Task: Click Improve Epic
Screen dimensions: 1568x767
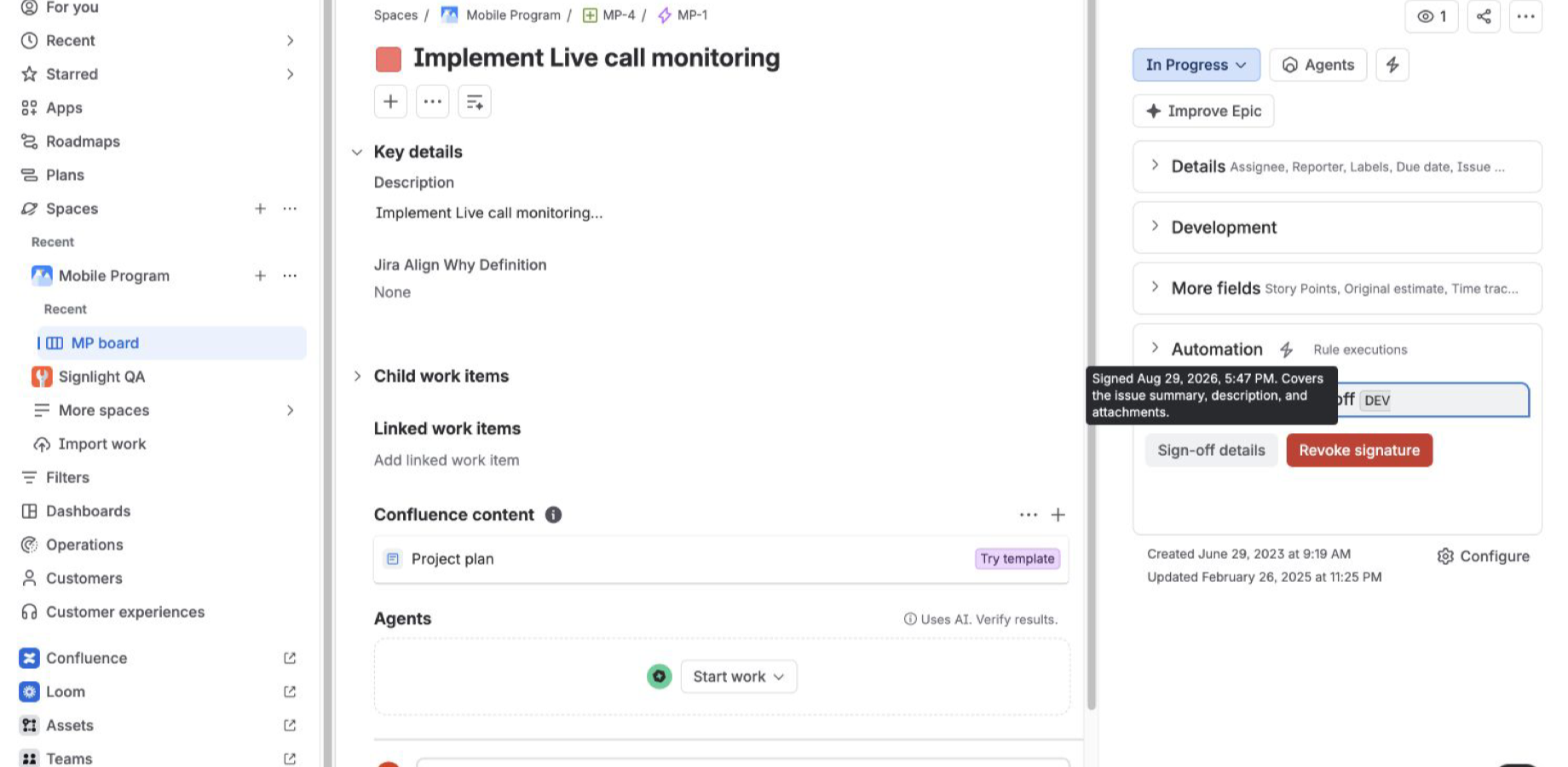Action: coord(1203,112)
